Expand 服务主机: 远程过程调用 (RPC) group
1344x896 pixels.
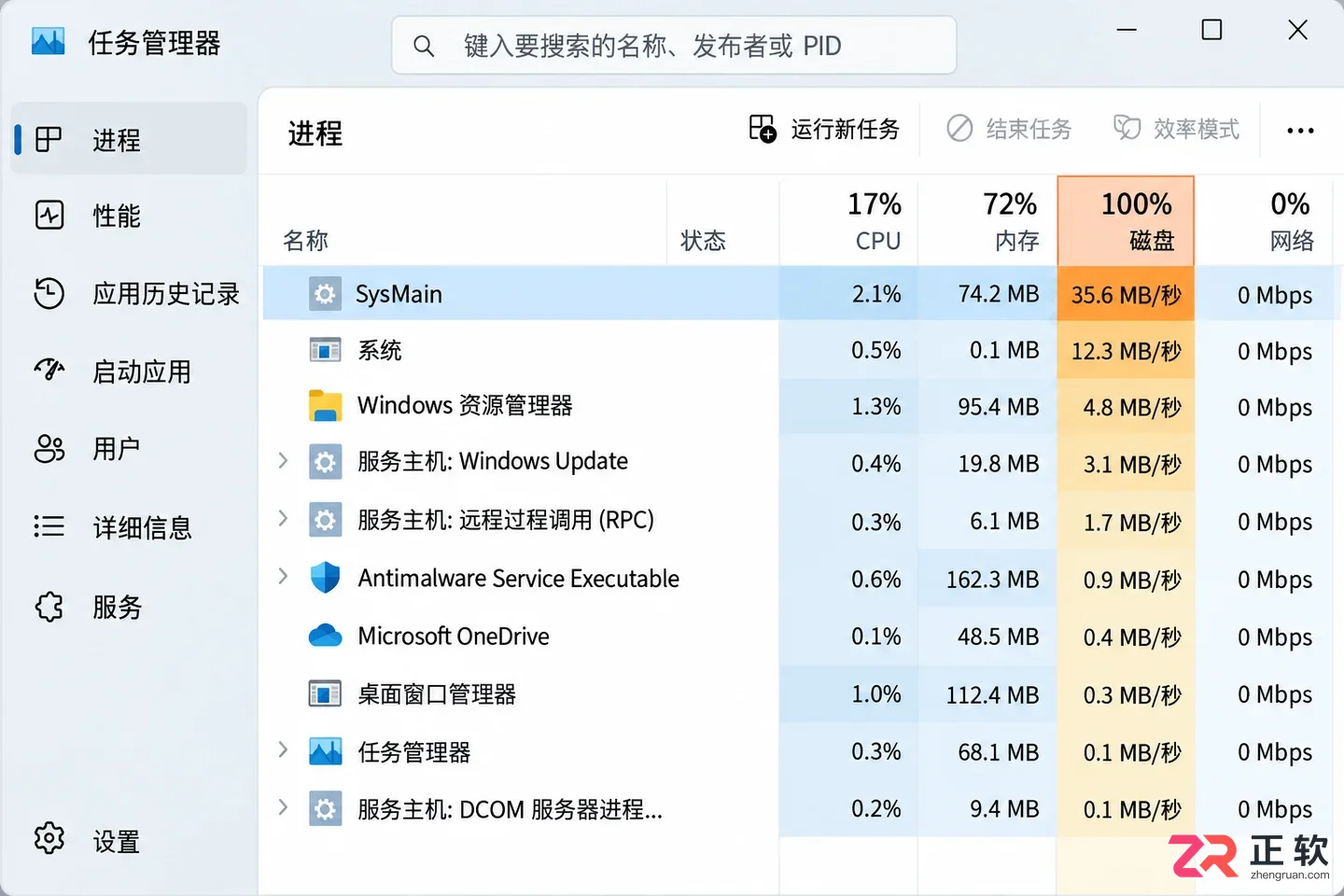[x=283, y=518]
